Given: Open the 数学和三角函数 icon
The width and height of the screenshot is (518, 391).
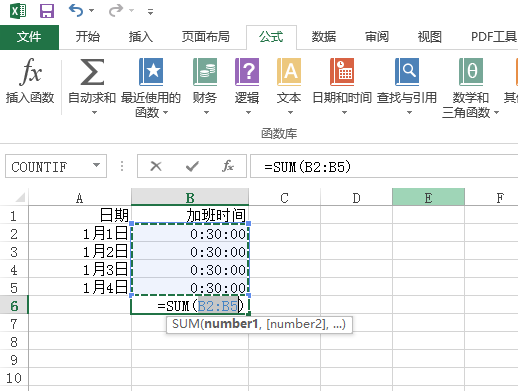Looking at the screenshot, I should coord(471,72).
